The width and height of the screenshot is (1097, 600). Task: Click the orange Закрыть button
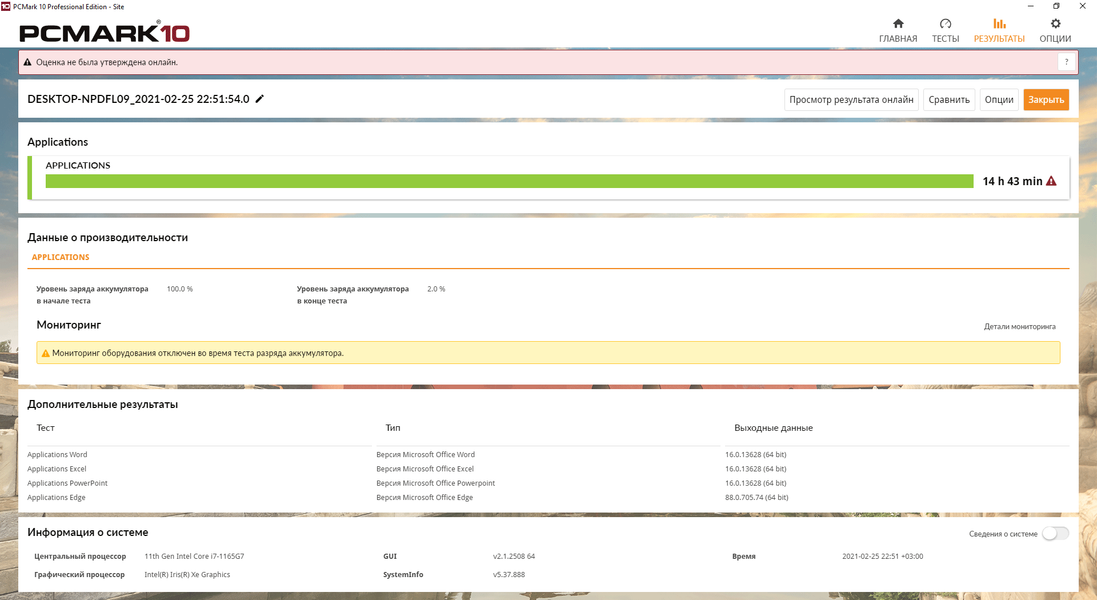click(x=1046, y=99)
